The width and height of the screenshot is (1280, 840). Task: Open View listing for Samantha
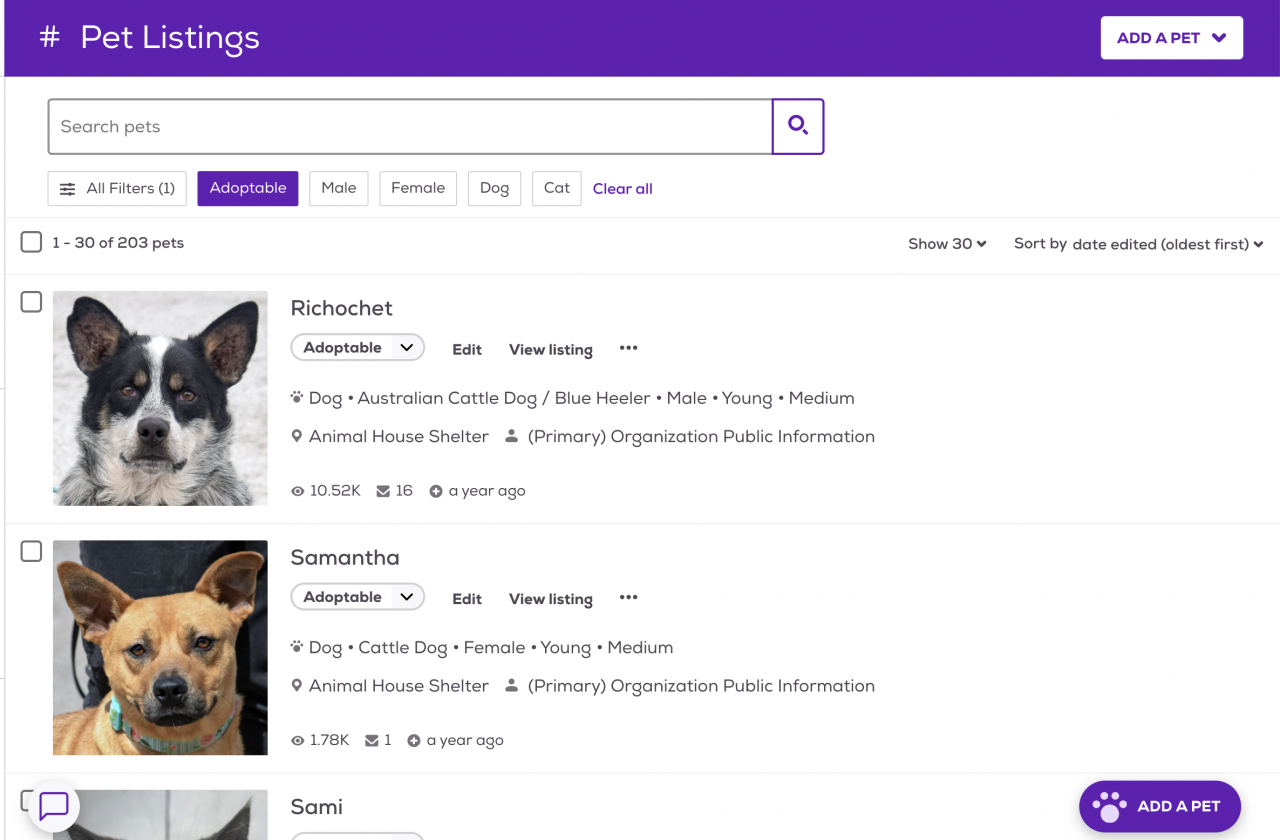click(x=550, y=599)
